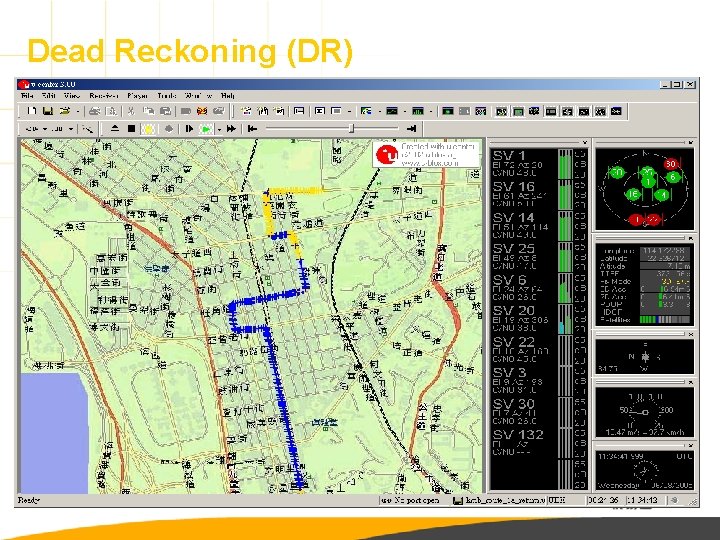Open the Edit menu
The image size is (720, 540).
point(49,96)
